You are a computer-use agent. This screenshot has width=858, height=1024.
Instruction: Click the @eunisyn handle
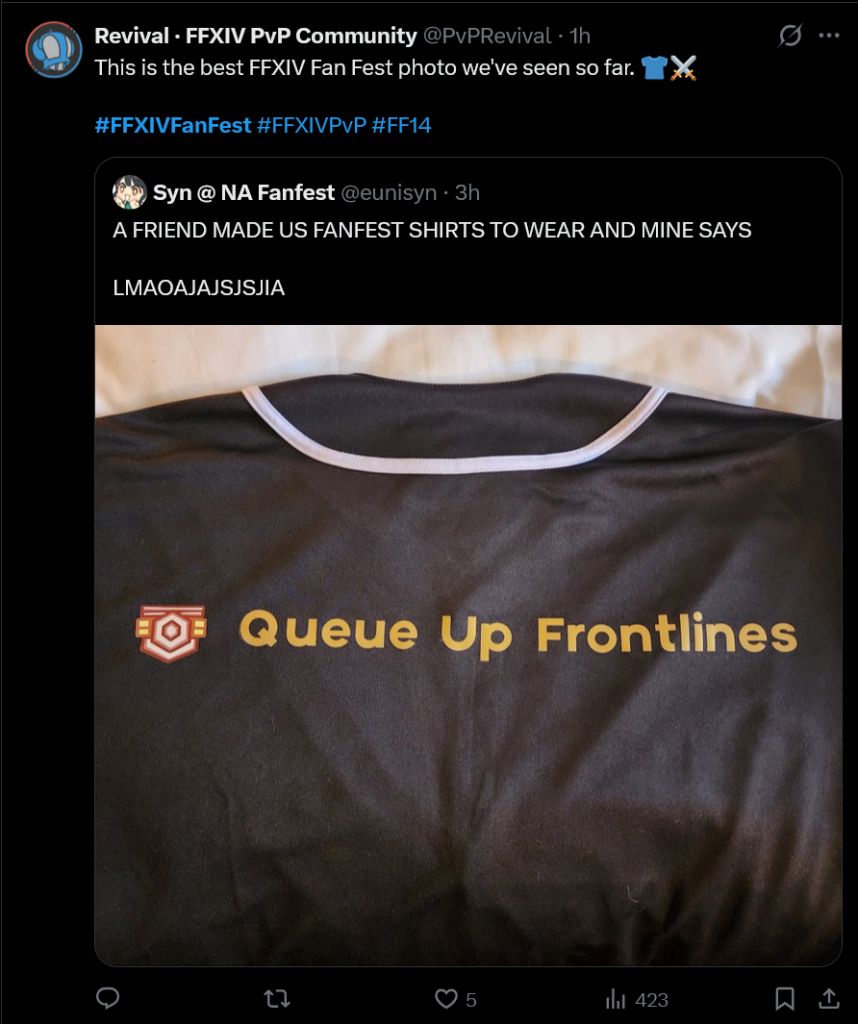pyautogui.click(x=389, y=193)
